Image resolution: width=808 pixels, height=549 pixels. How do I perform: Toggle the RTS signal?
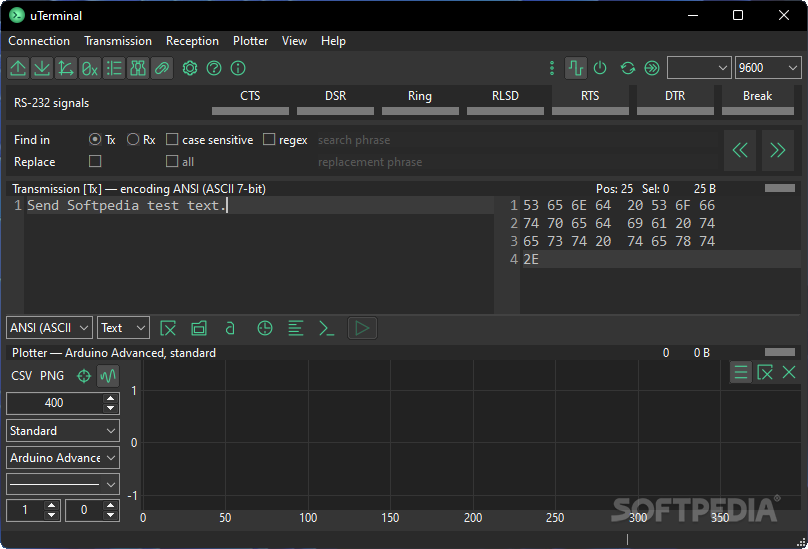591,102
